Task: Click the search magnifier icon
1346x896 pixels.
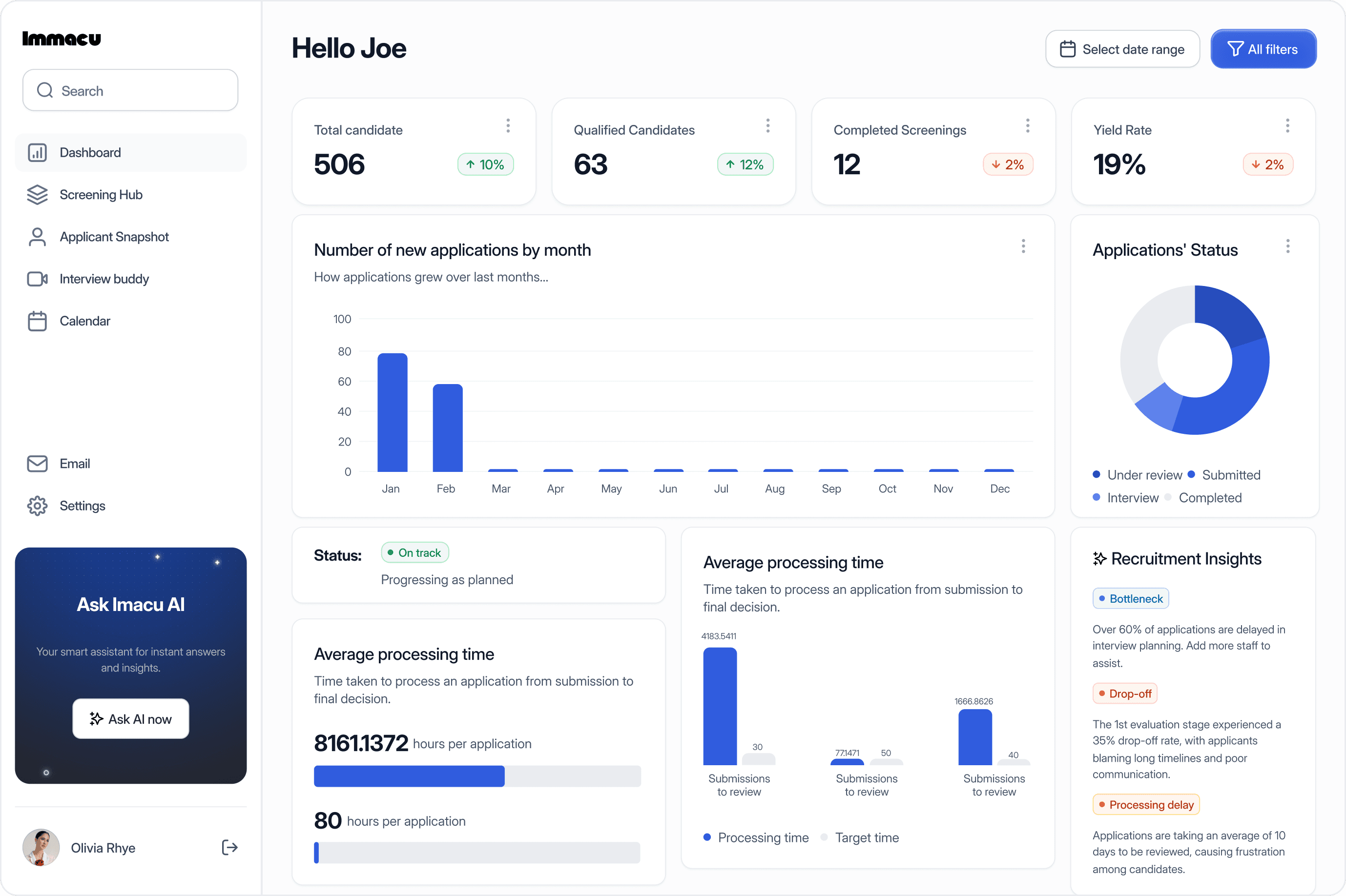Action: pos(44,90)
